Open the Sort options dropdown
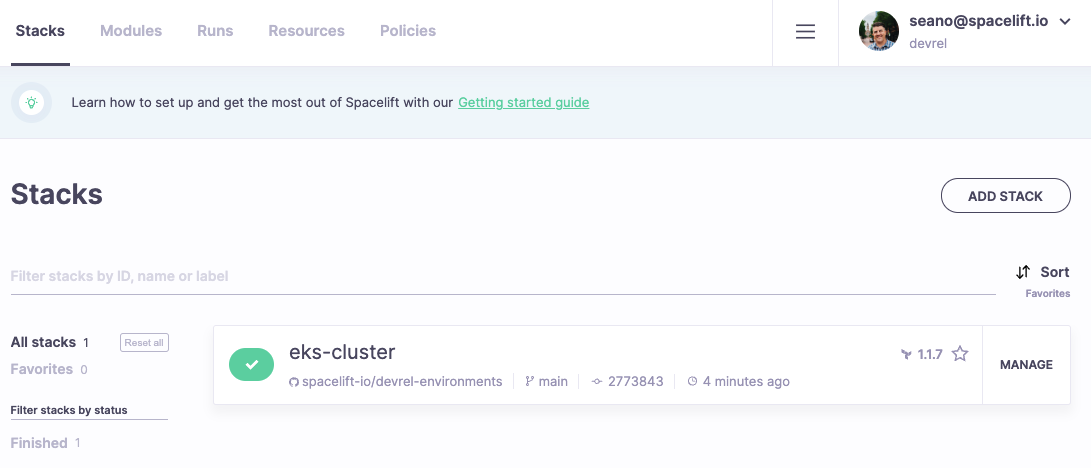 (x=1042, y=272)
